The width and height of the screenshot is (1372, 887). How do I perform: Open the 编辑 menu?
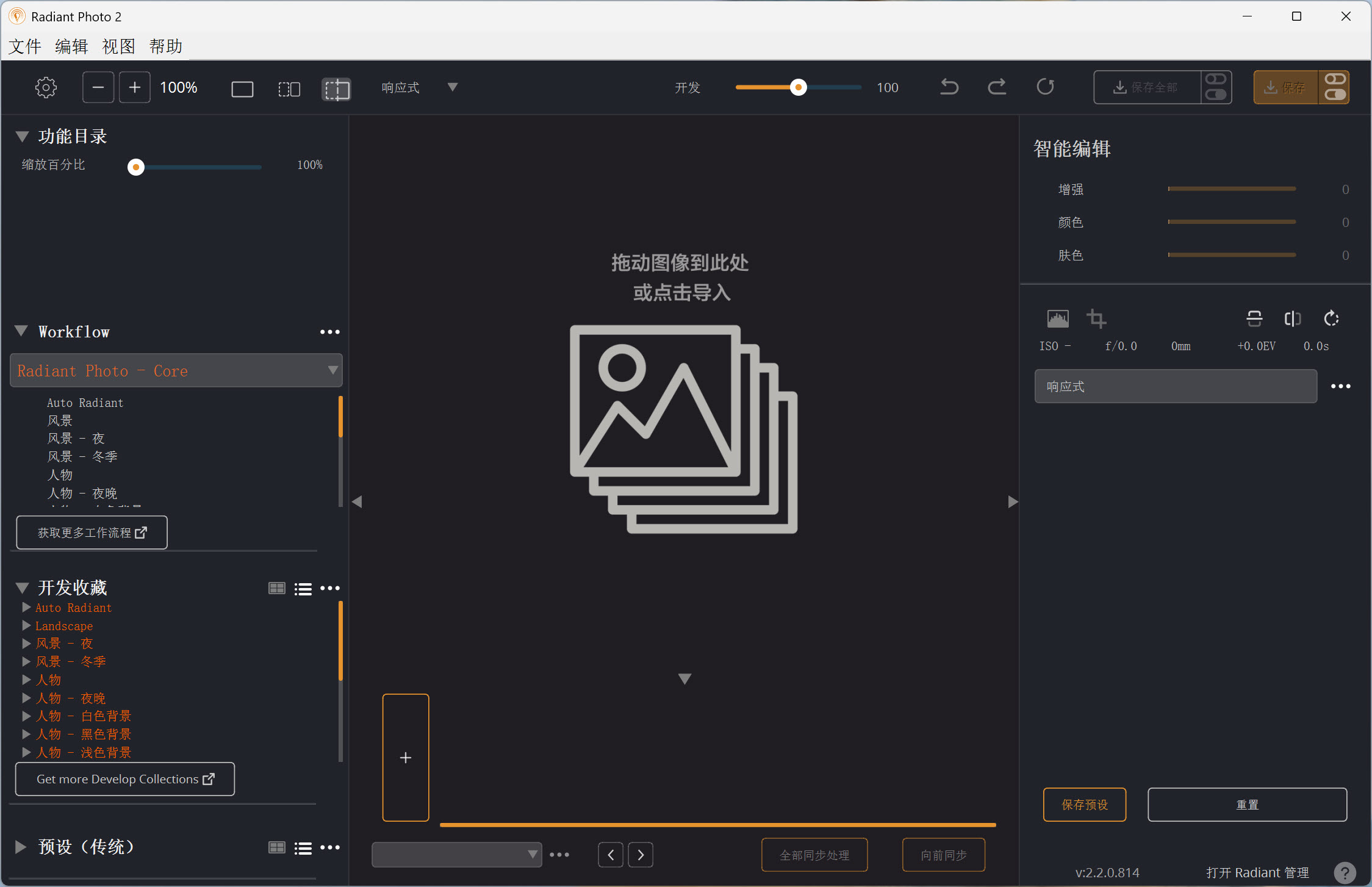tap(71, 46)
